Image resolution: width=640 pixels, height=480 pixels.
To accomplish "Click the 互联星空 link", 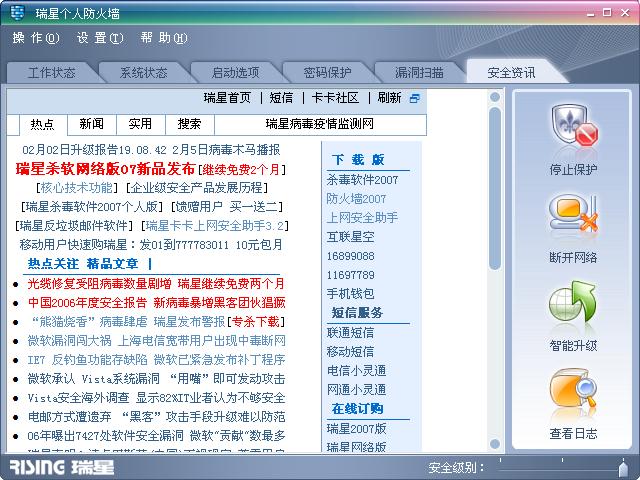I will tap(350, 237).
